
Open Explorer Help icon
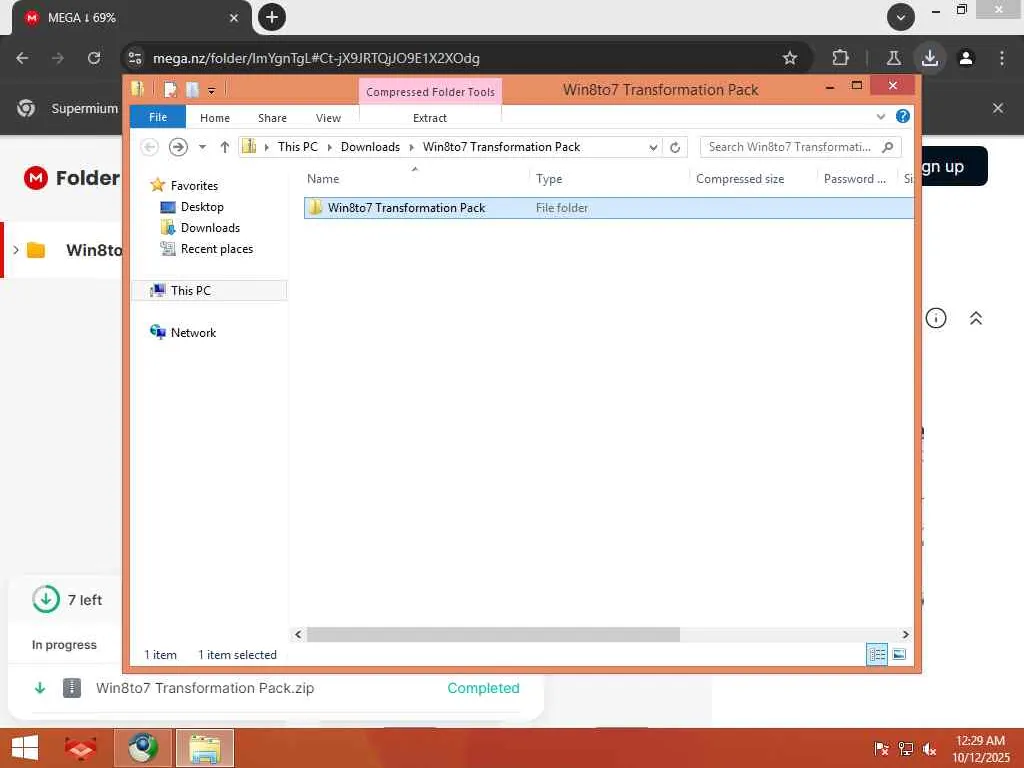903,116
